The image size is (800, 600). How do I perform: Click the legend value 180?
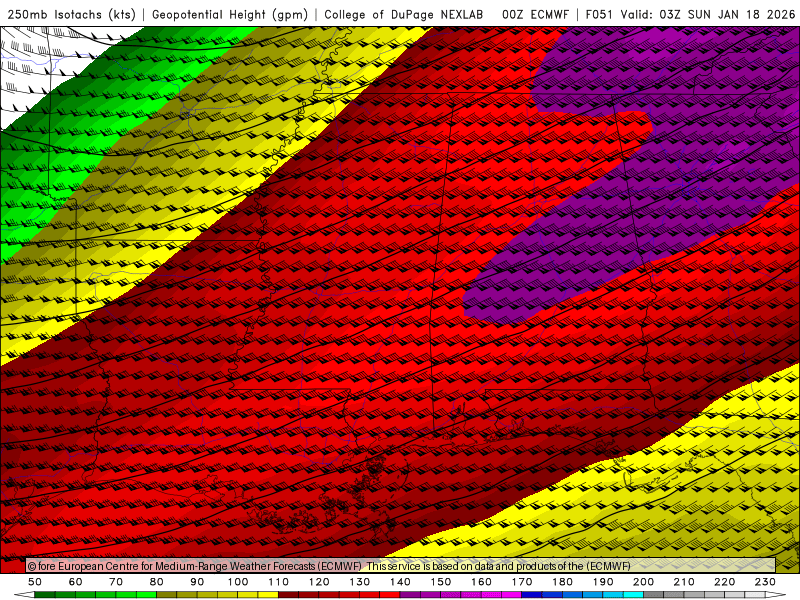[x=563, y=582]
